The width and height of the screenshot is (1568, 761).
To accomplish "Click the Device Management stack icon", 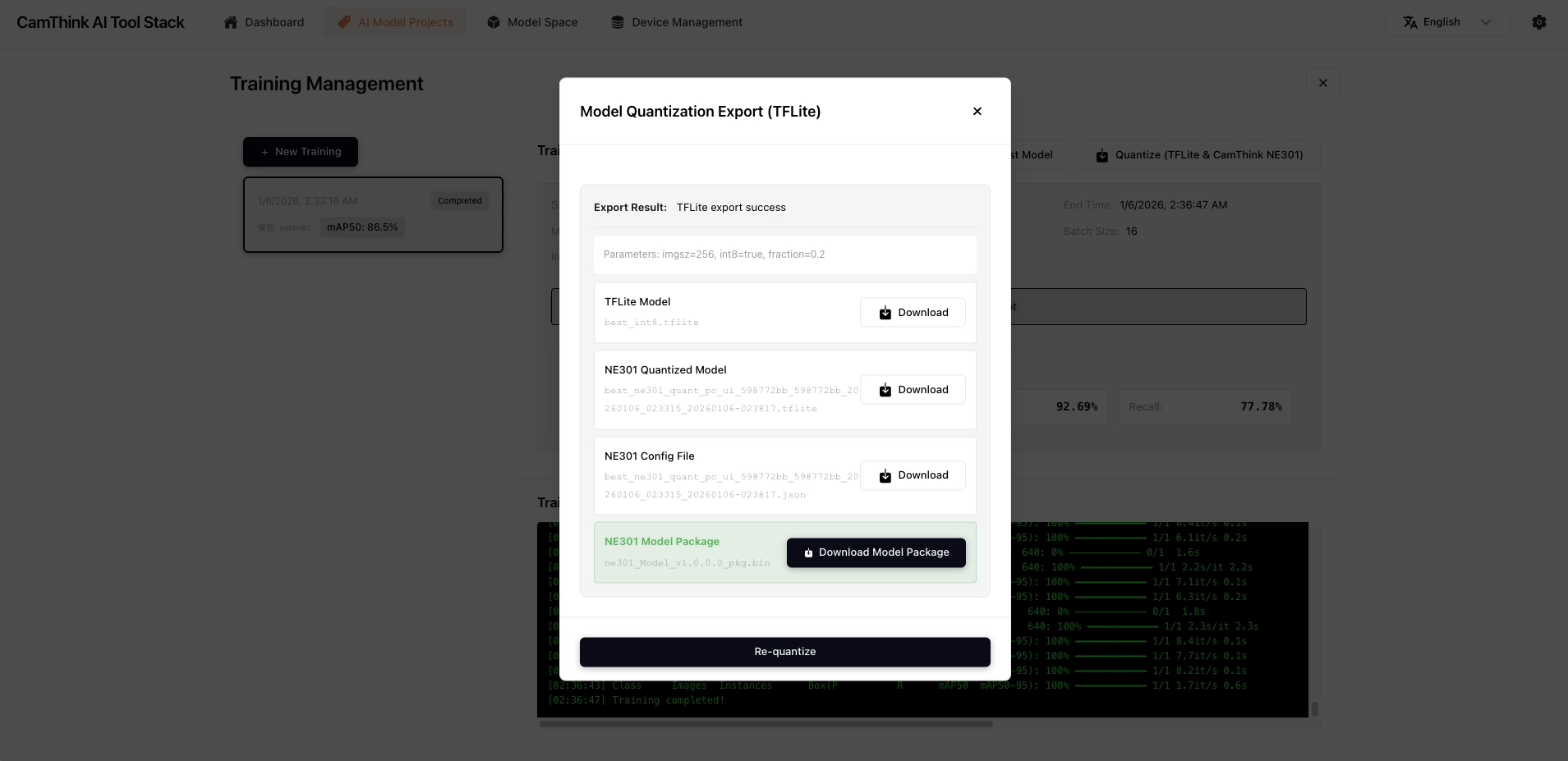I will [x=618, y=22].
